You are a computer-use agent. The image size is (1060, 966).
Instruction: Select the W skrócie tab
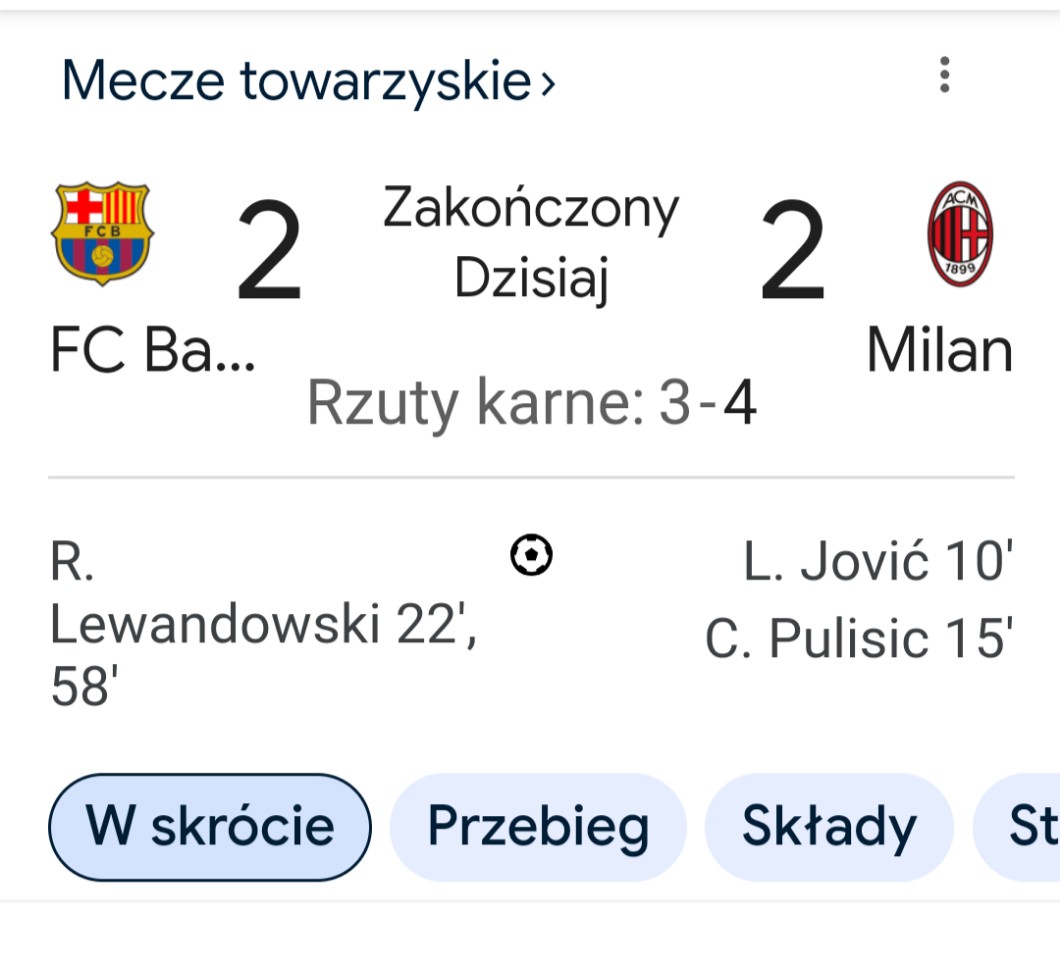tap(210, 826)
